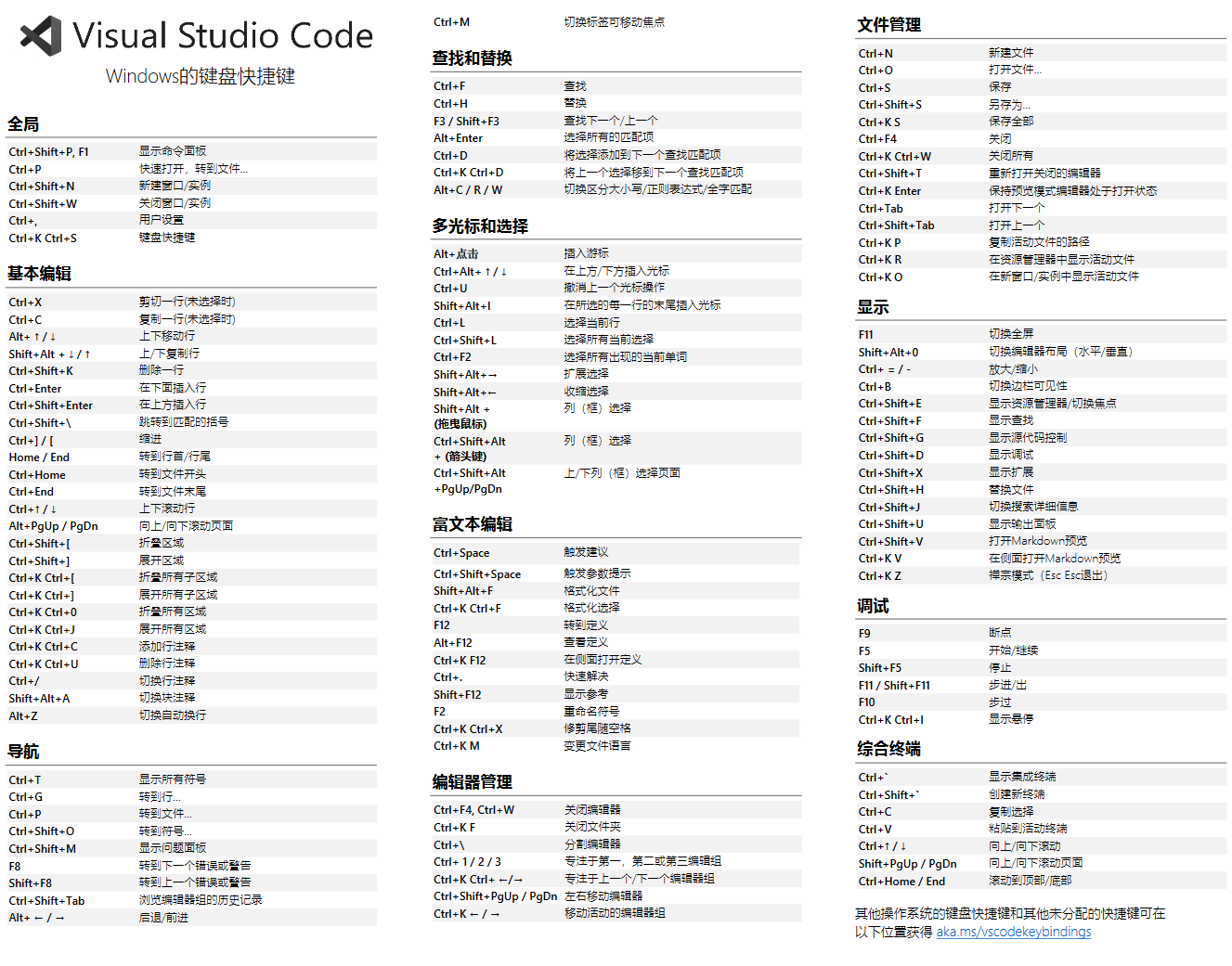Select the '格式化文件' description
Viewport: 1232px width, 966px height.
pos(591,590)
